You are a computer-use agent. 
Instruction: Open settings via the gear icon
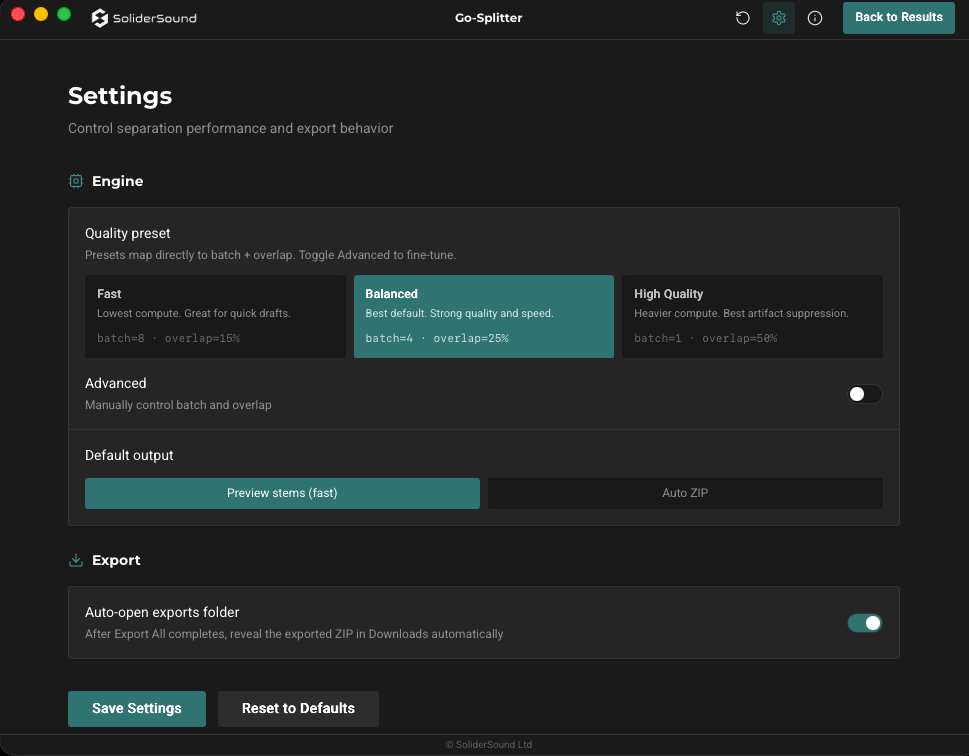click(779, 18)
